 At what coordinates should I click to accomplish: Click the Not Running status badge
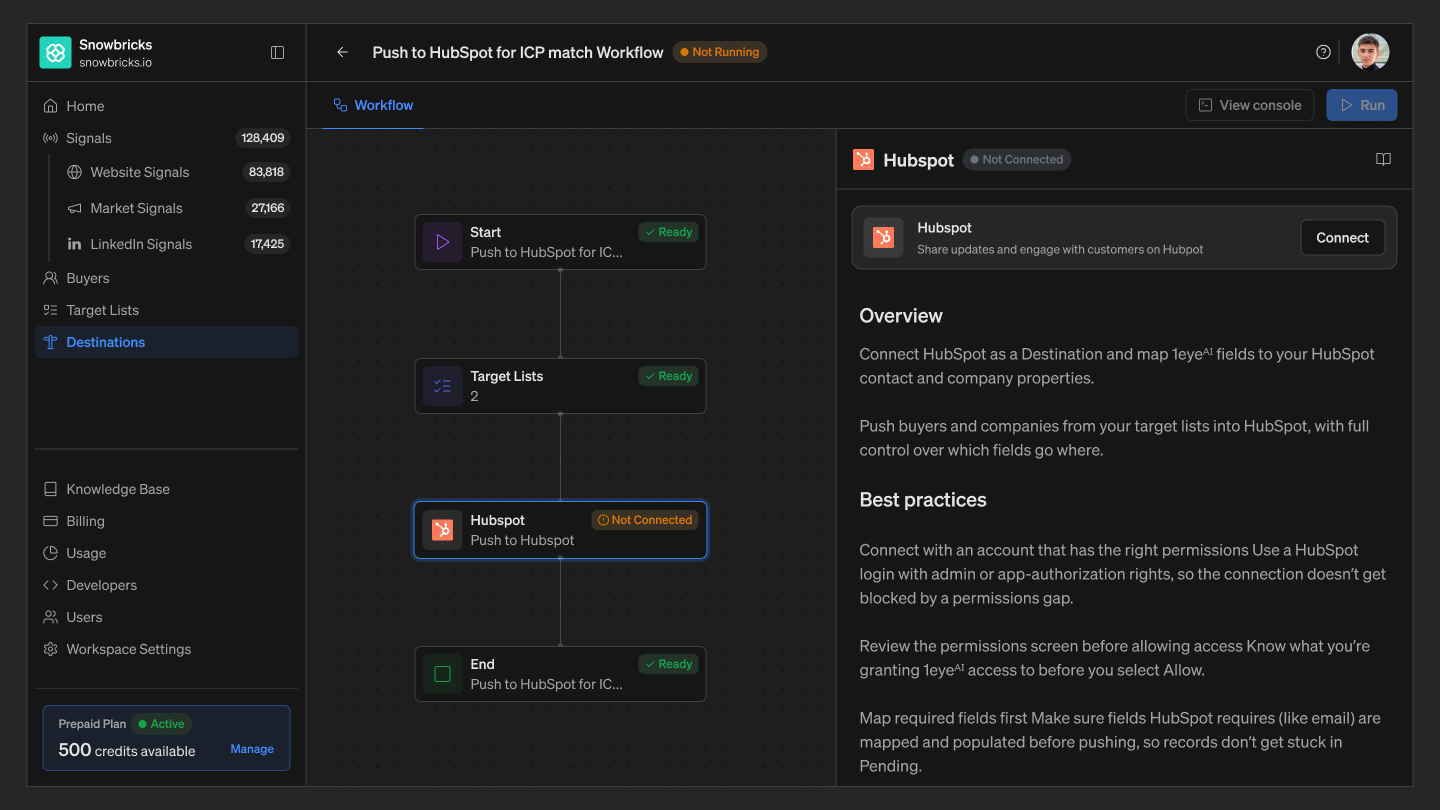(x=720, y=52)
